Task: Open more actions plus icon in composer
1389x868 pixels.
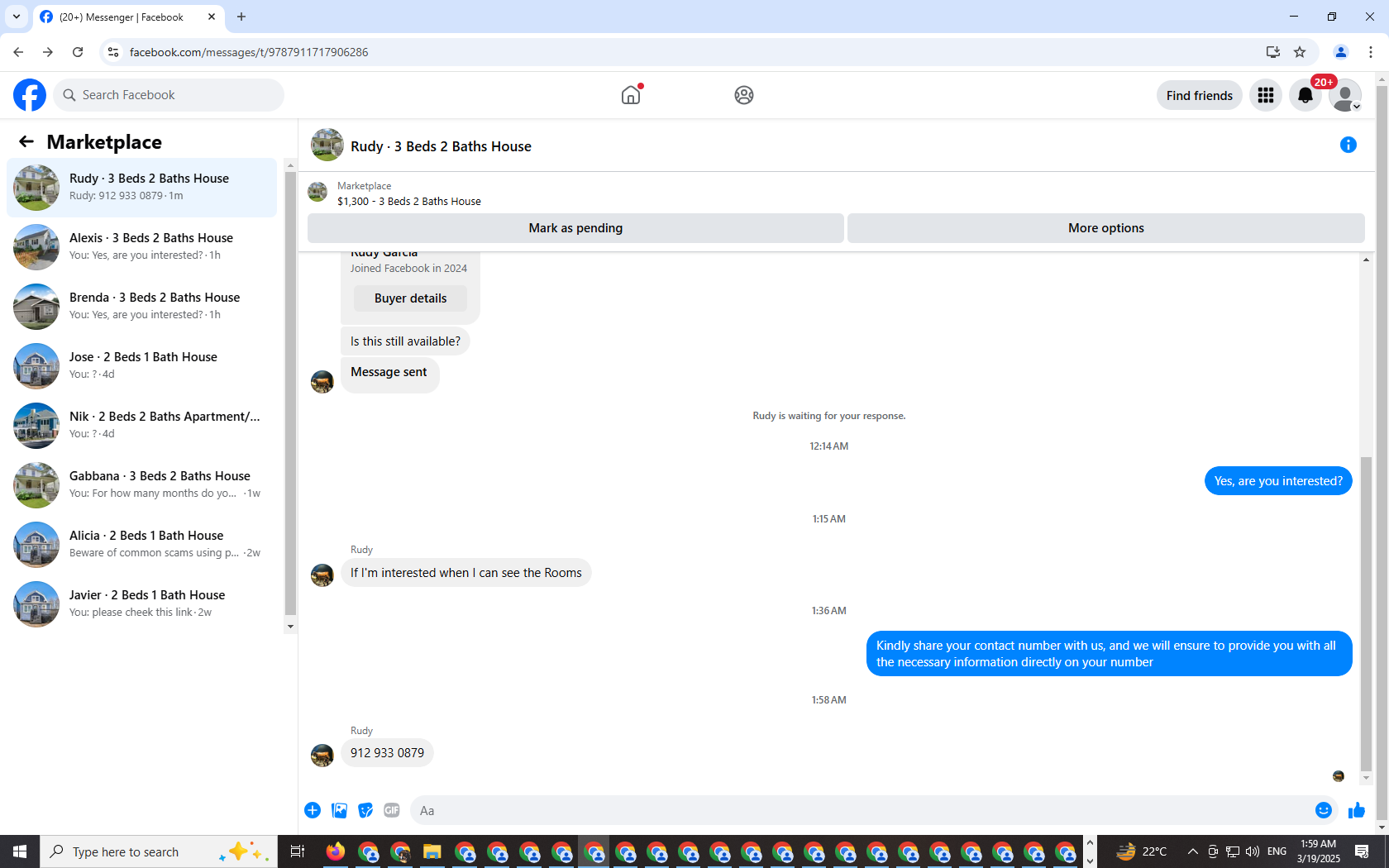Action: (313, 810)
